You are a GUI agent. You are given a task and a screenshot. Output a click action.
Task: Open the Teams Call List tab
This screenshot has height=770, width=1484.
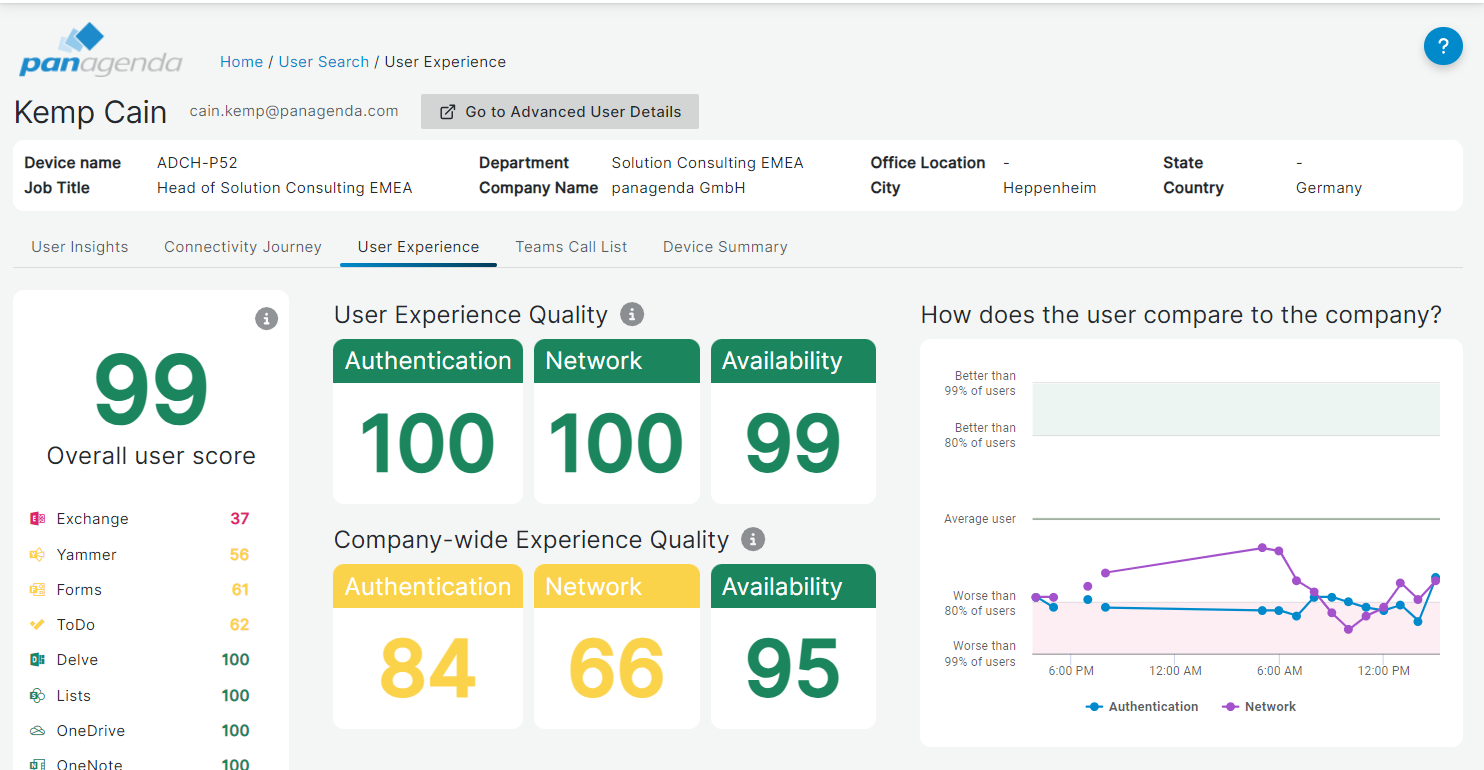click(x=571, y=247)
